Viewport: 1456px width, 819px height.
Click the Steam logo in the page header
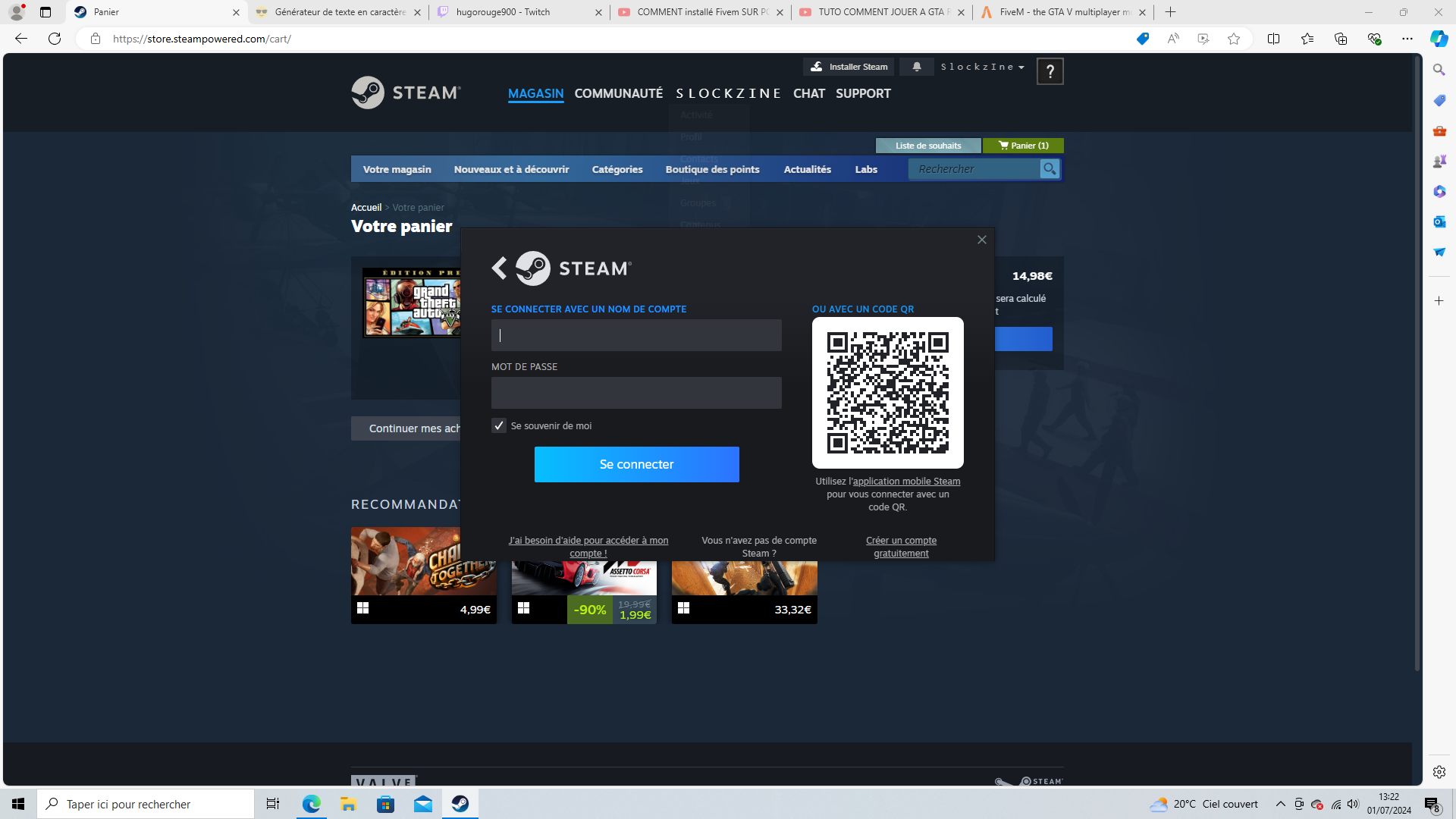pyautogui.click(x=406, y=93)
